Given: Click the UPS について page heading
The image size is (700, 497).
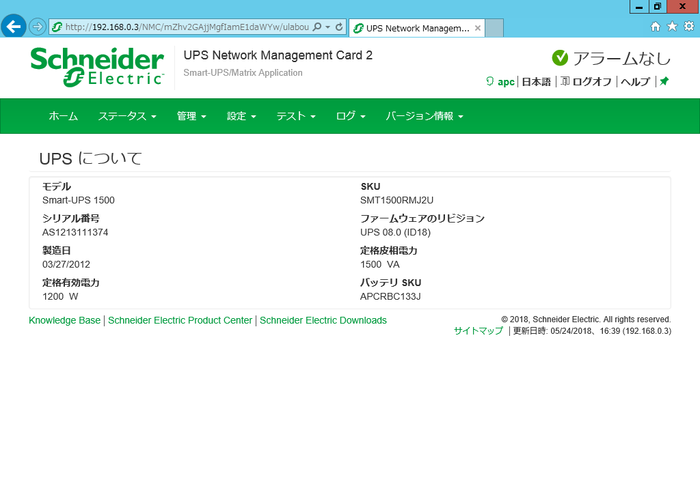Looking at the screenshot, I should pos(91,159).
